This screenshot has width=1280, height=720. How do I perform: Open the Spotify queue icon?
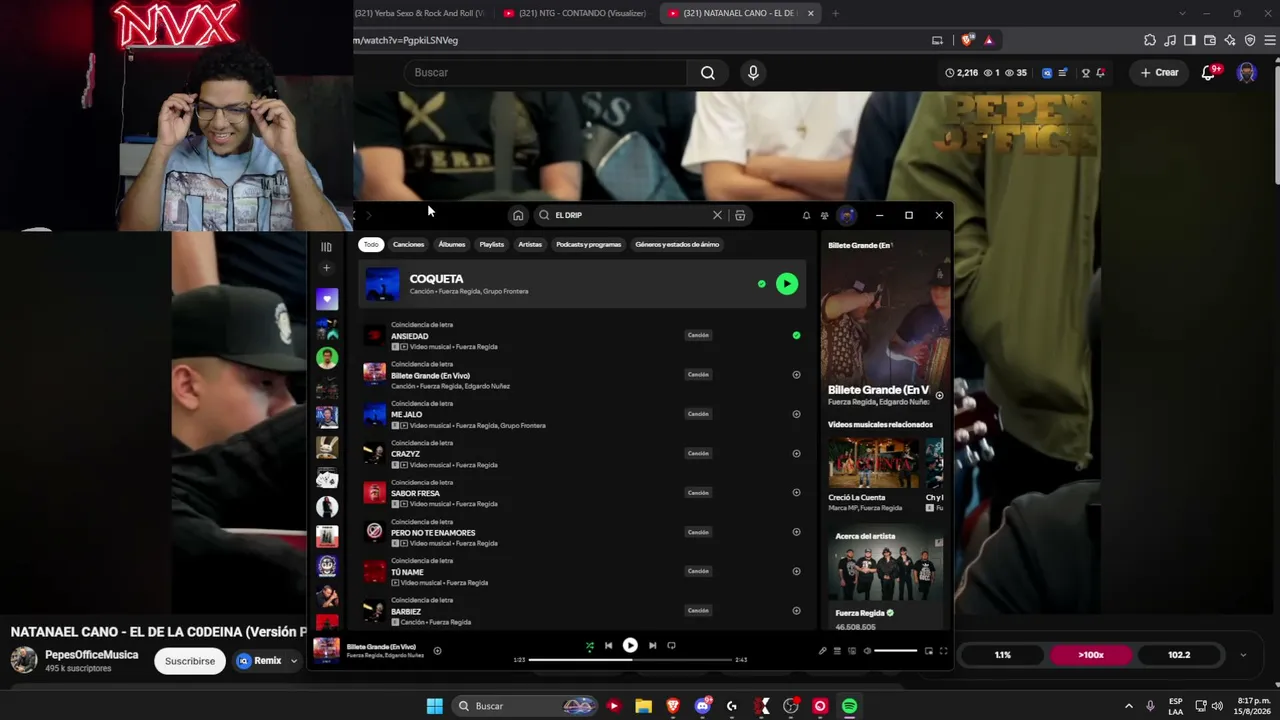837,651
